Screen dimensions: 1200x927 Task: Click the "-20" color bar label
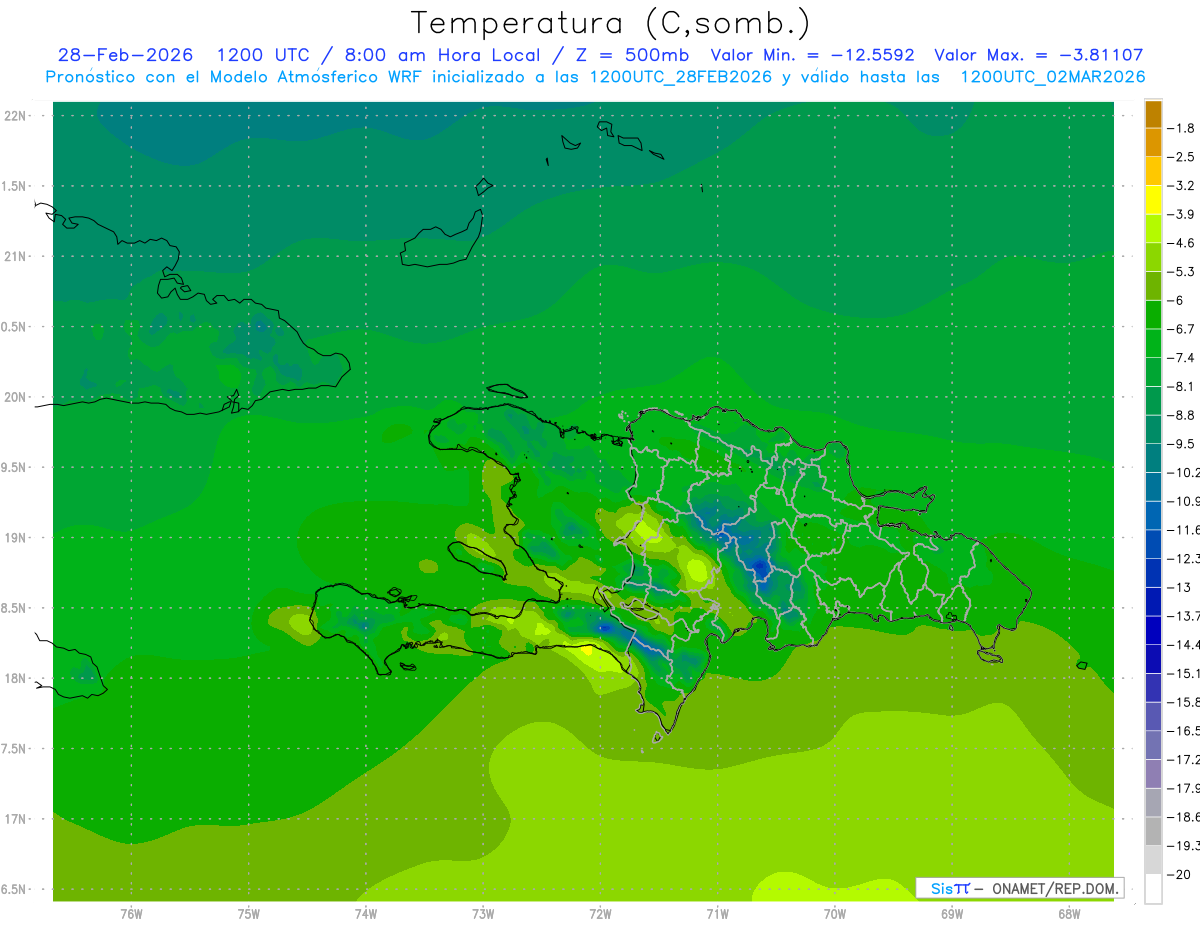(1178, 873)
